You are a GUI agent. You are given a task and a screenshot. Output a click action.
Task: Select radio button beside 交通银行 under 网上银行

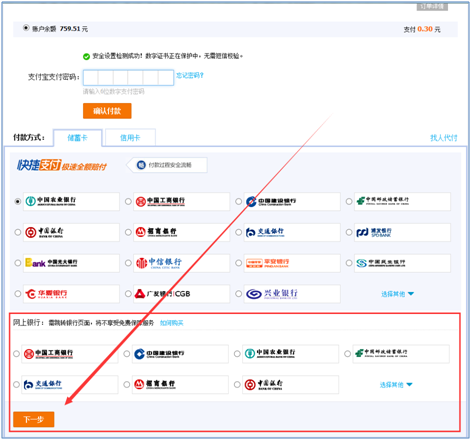point(16,384)
